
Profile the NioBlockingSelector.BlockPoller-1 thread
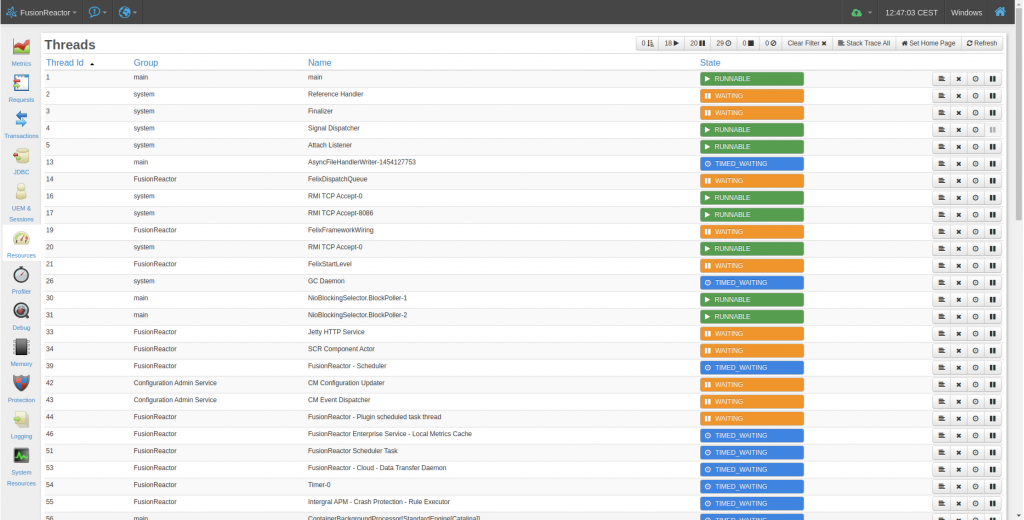tap(975, 300)
